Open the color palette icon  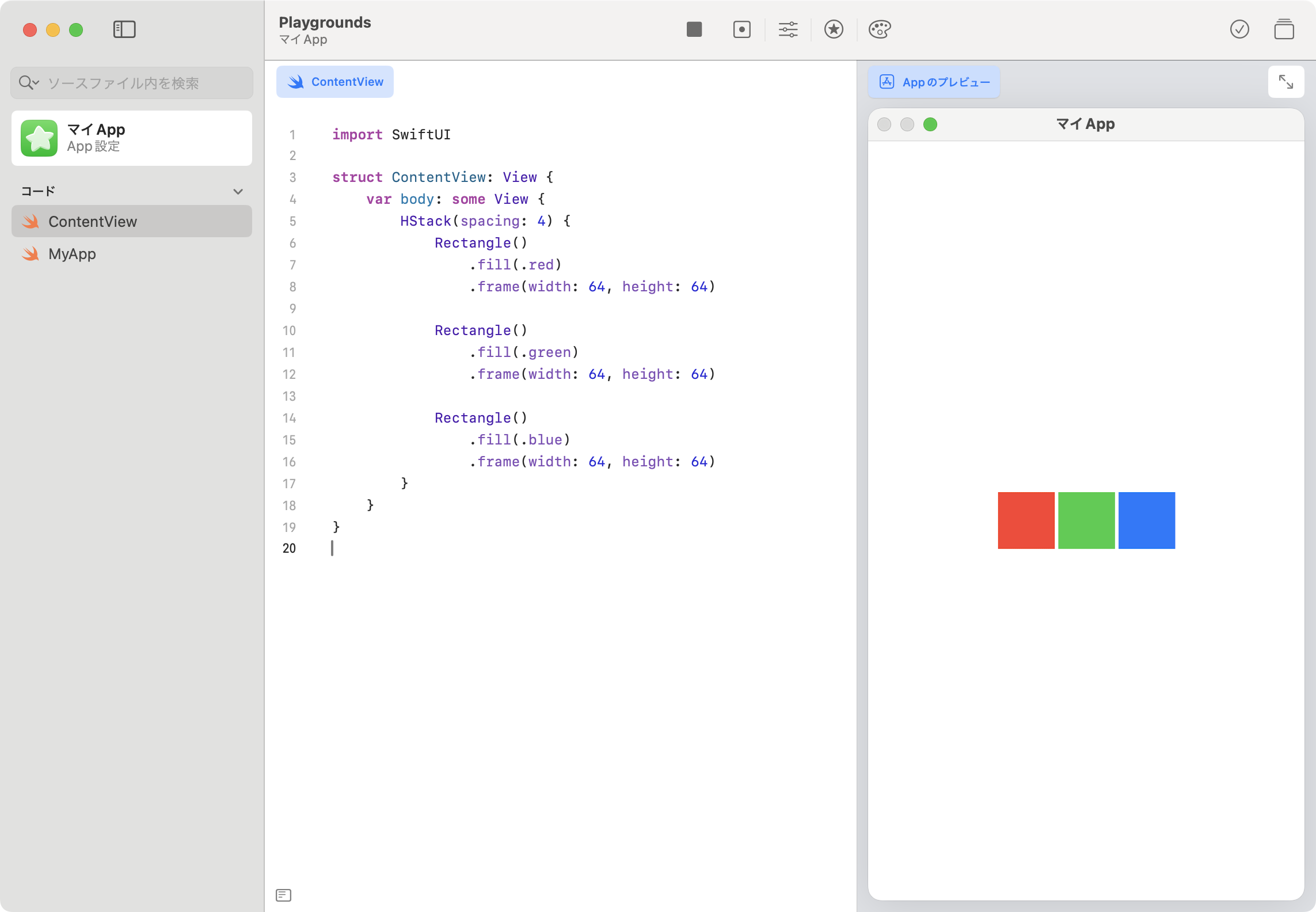879,29
